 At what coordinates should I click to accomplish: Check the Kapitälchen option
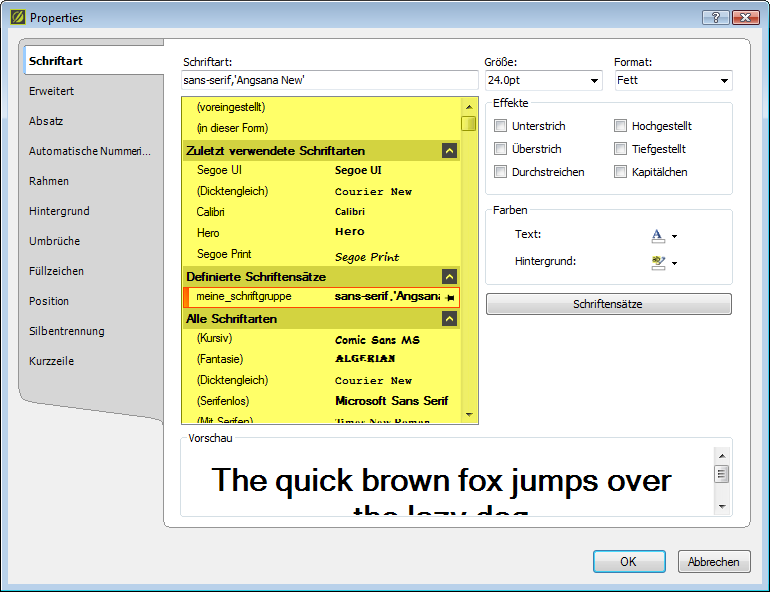(621, 172)
